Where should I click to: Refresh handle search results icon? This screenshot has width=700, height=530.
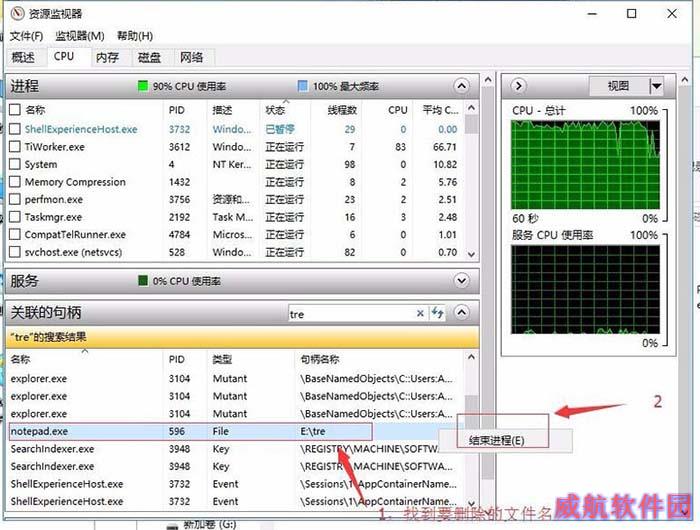(438, 313)
